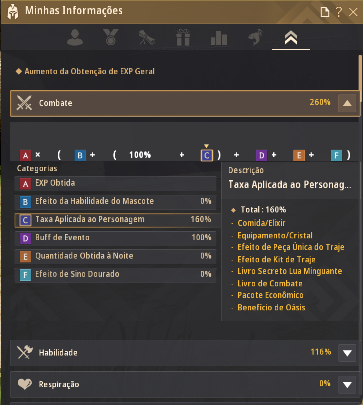Image resolution: width=363 pixels, height=405 pixels.
Task: Select Buff de Evento category row
Action: pos(115,238)
